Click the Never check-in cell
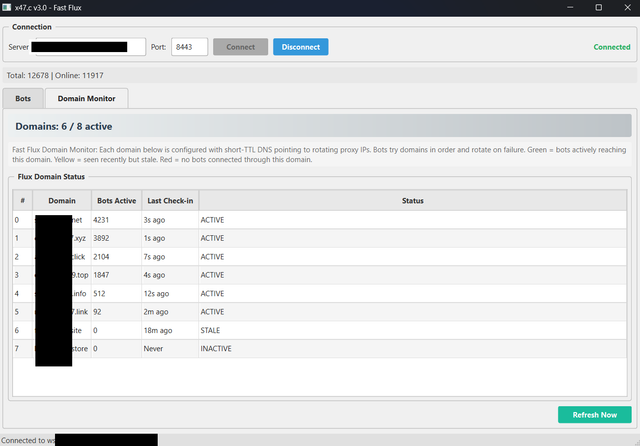Screen dimensions: 640x446 tap(170, 348)
